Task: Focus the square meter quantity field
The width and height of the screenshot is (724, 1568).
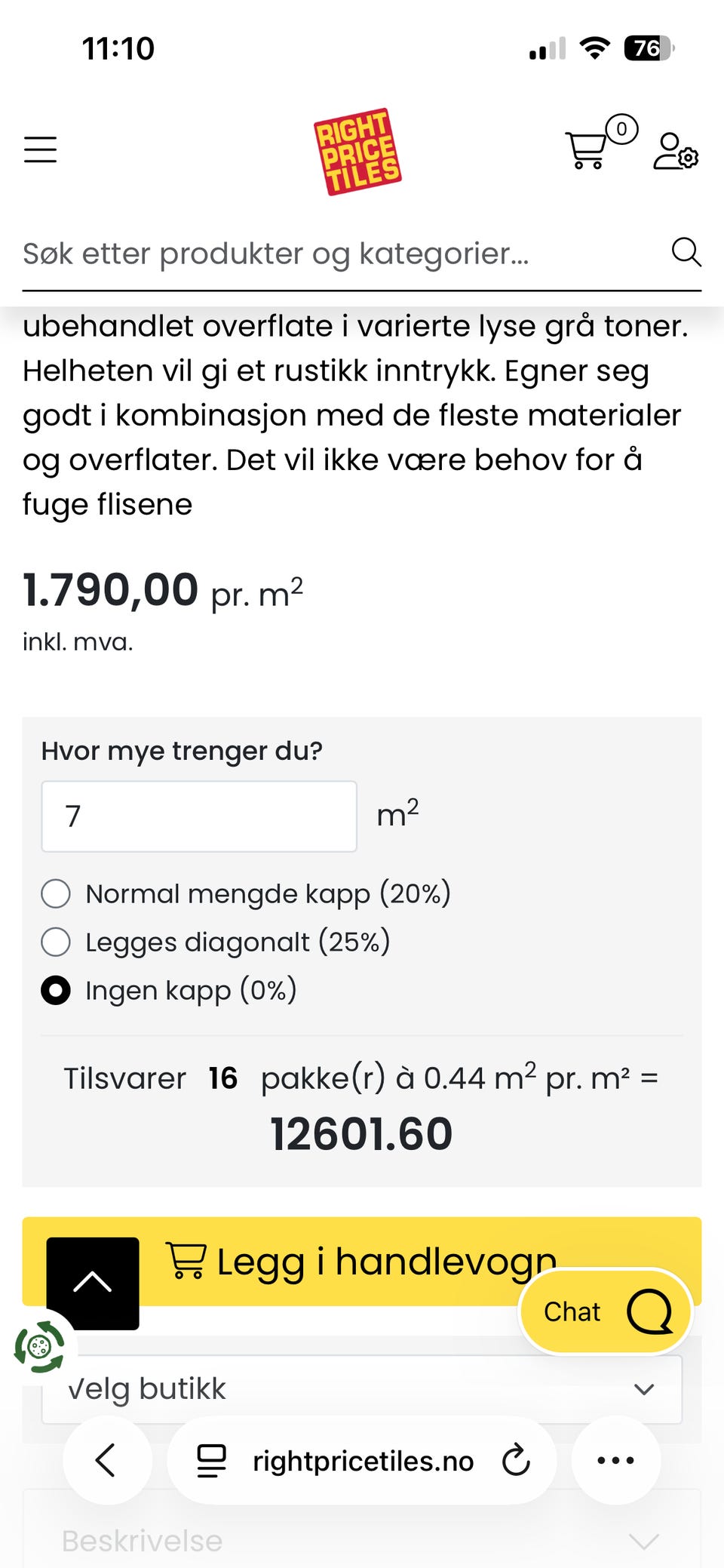Action: [199, 816]
